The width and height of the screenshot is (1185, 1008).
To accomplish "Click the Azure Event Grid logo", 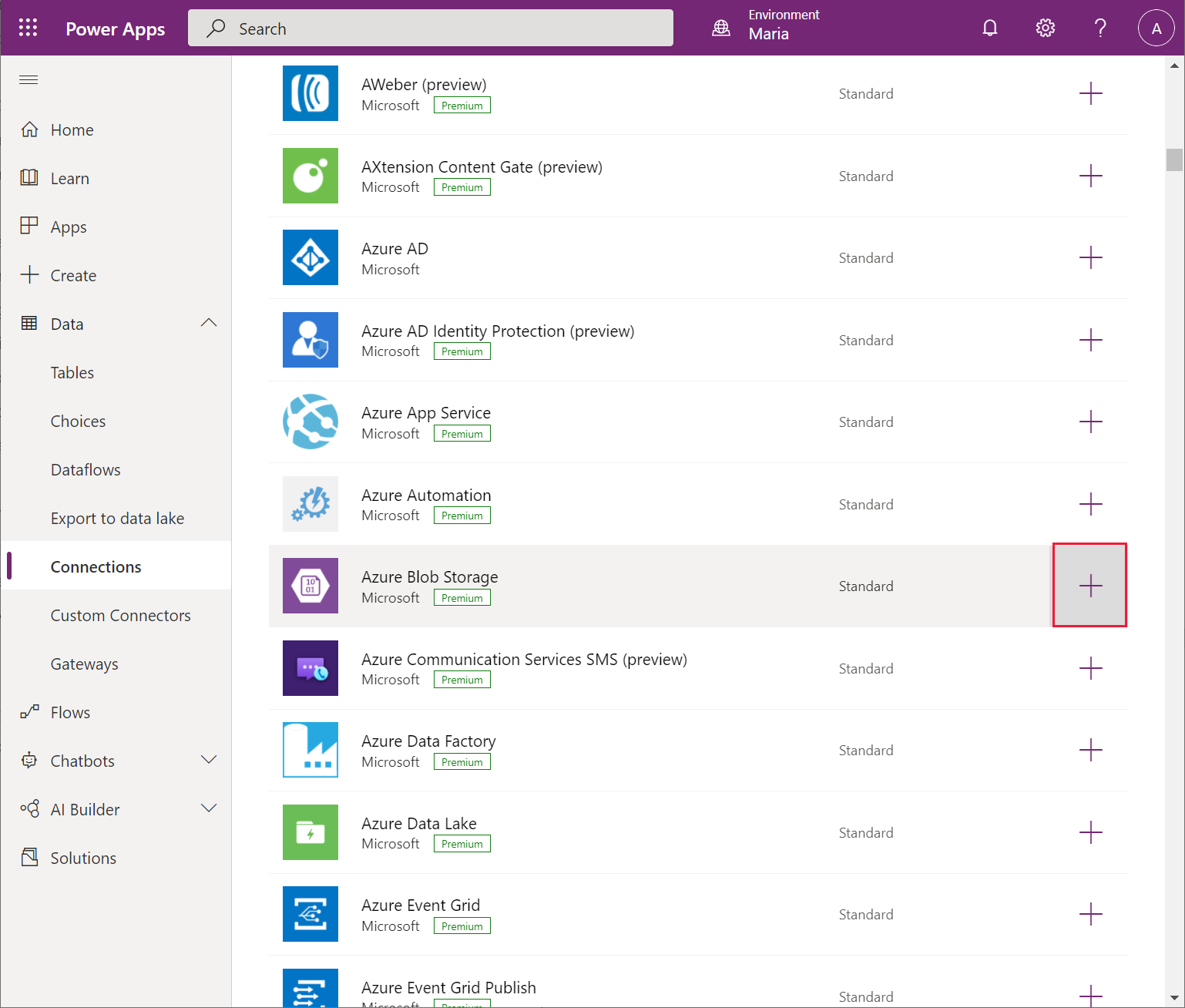I will (311, 914).
